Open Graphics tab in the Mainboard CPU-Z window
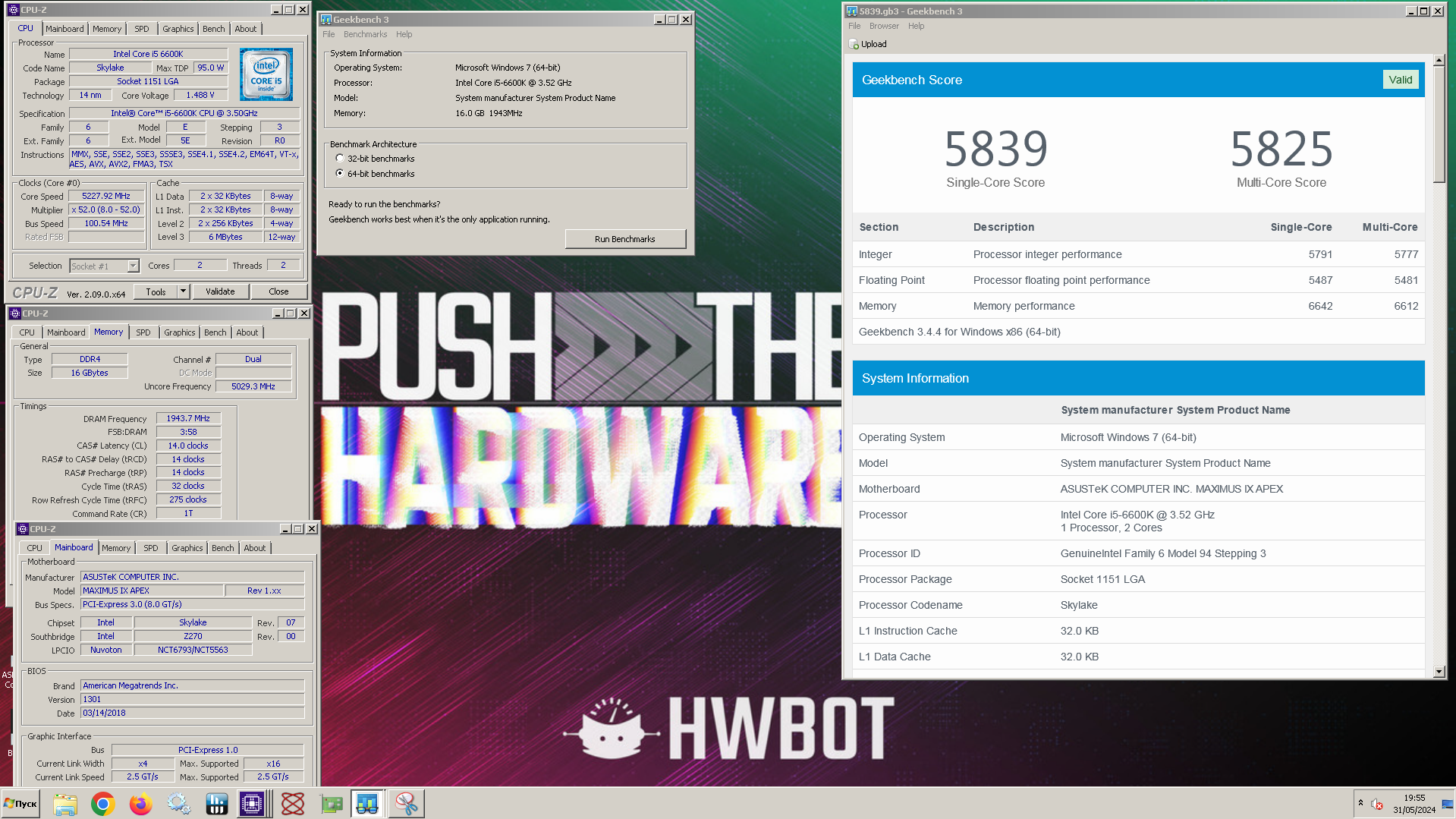 point(187,548)
